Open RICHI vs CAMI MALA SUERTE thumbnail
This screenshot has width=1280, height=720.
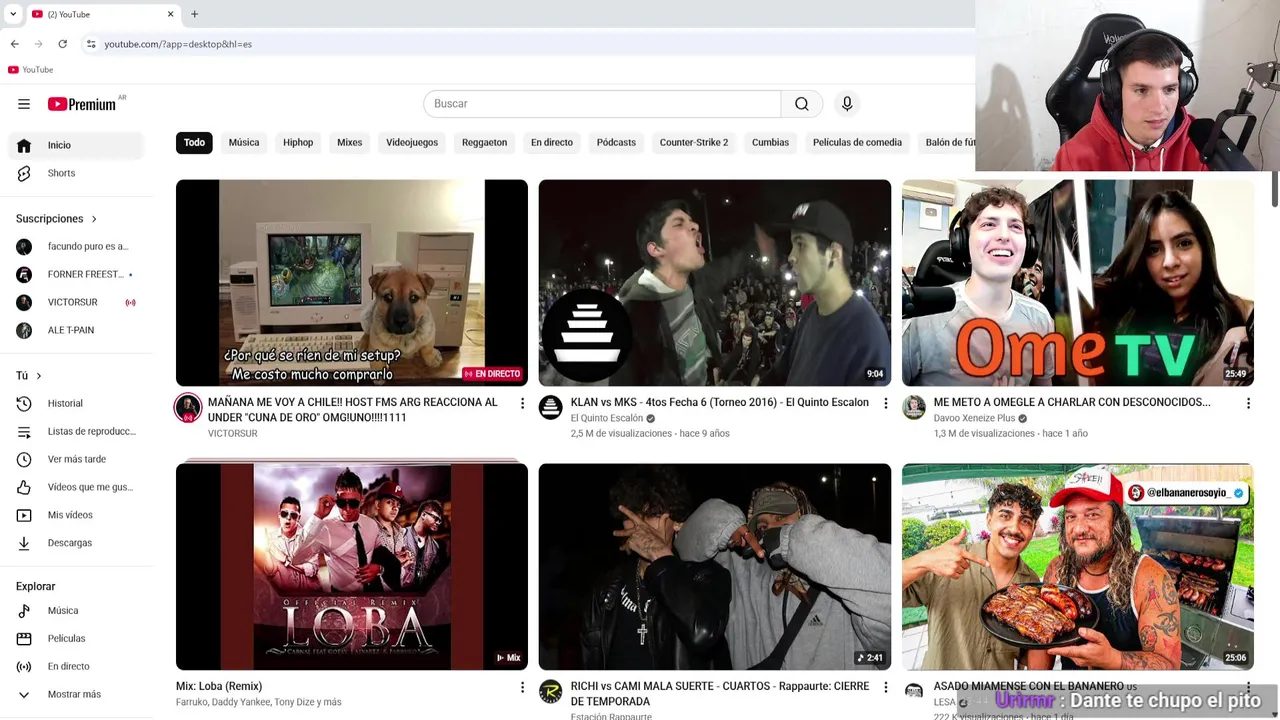click(x=714, y=567)
